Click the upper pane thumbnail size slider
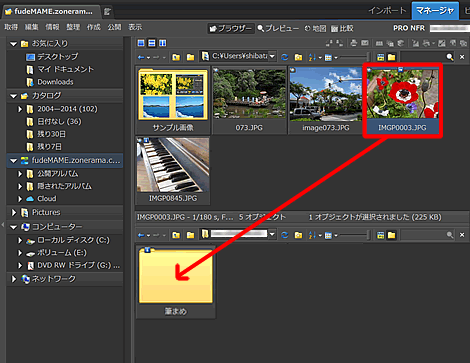 tap(355, 57)
